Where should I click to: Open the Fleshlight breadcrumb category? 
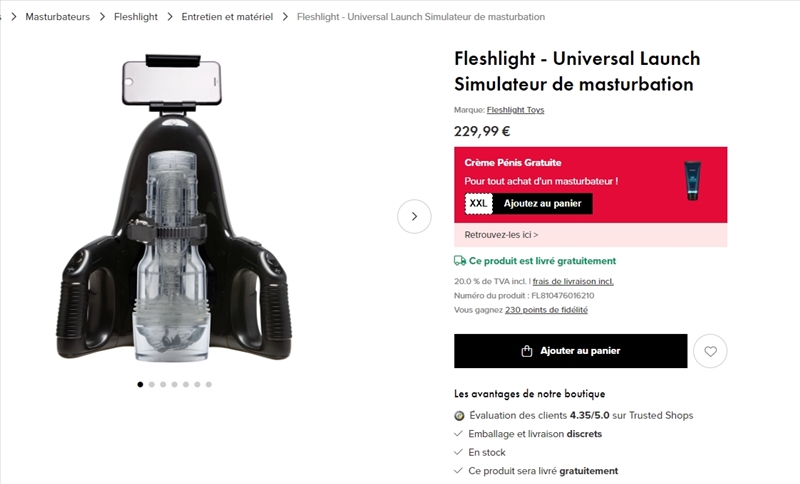(136, 17)
